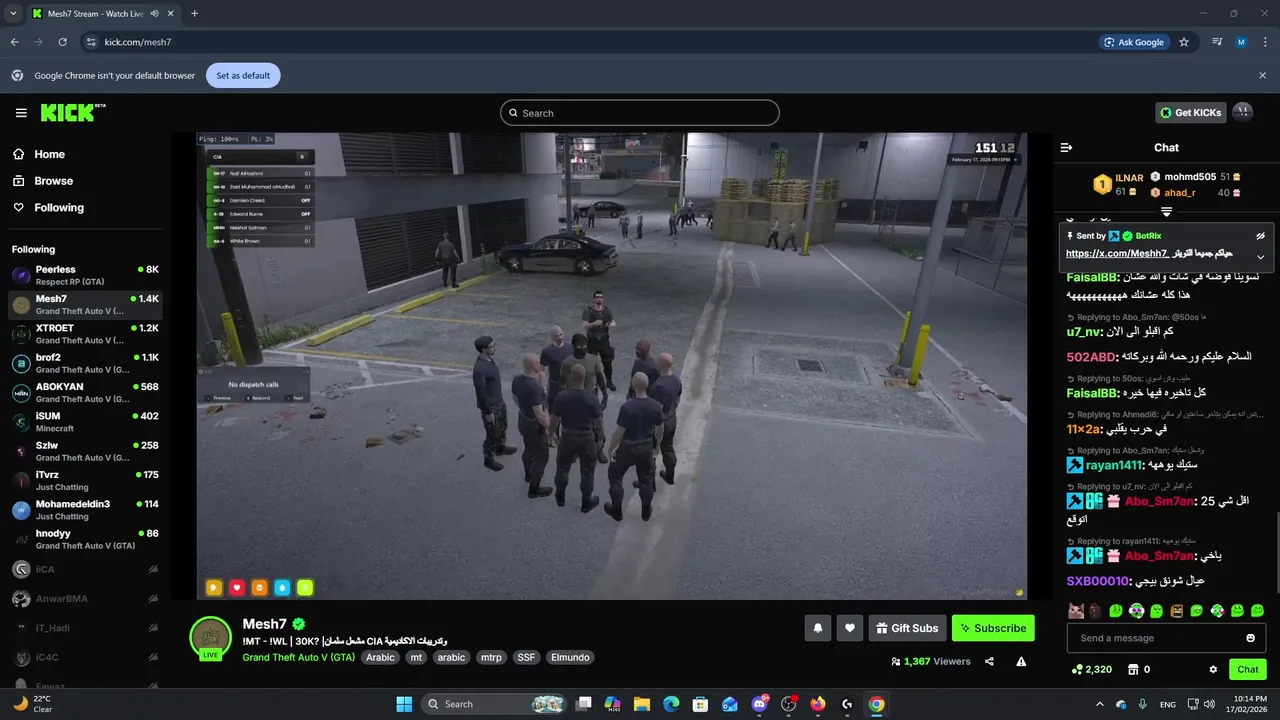
Task: Open Szlw channel in the Following list
Action: tap(85, 451)
